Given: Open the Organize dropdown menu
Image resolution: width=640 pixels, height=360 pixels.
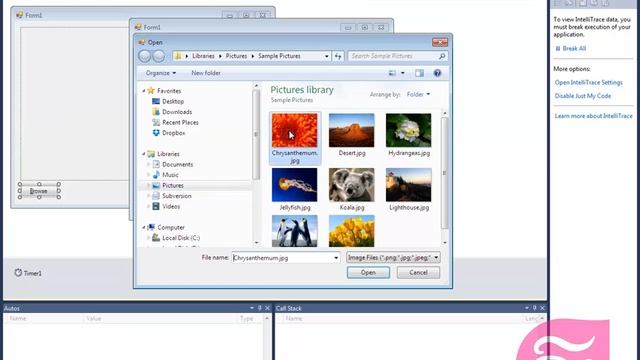Looking at the screenshot, I should 161,73.
